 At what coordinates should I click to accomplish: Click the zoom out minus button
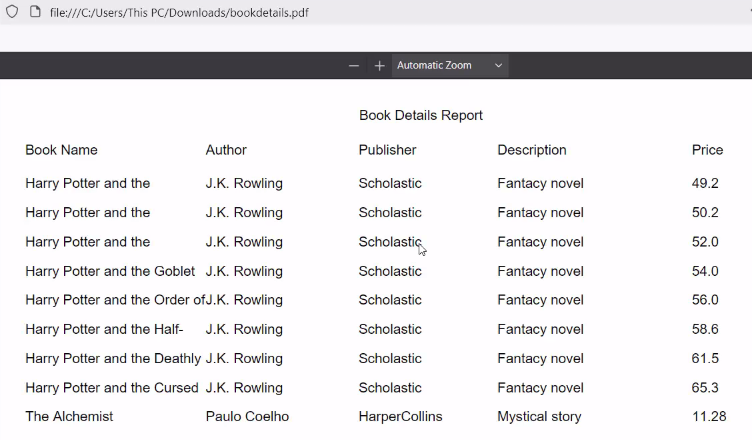click(354, 66)
